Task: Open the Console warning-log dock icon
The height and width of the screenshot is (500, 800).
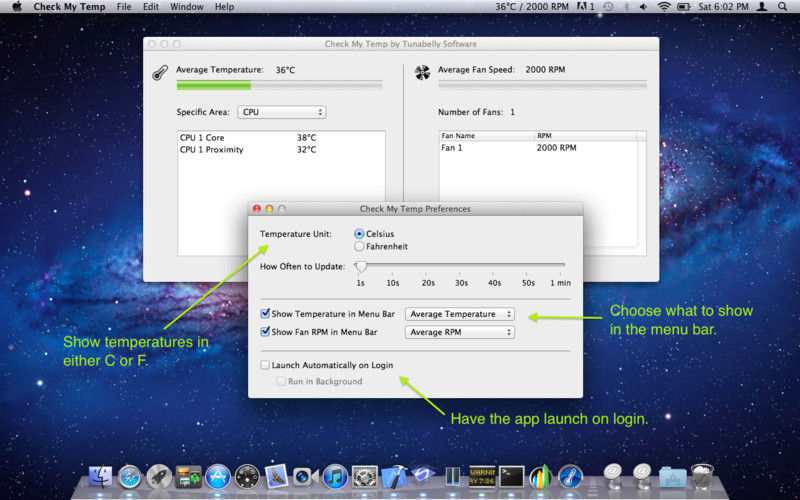Action: [482, 477]
